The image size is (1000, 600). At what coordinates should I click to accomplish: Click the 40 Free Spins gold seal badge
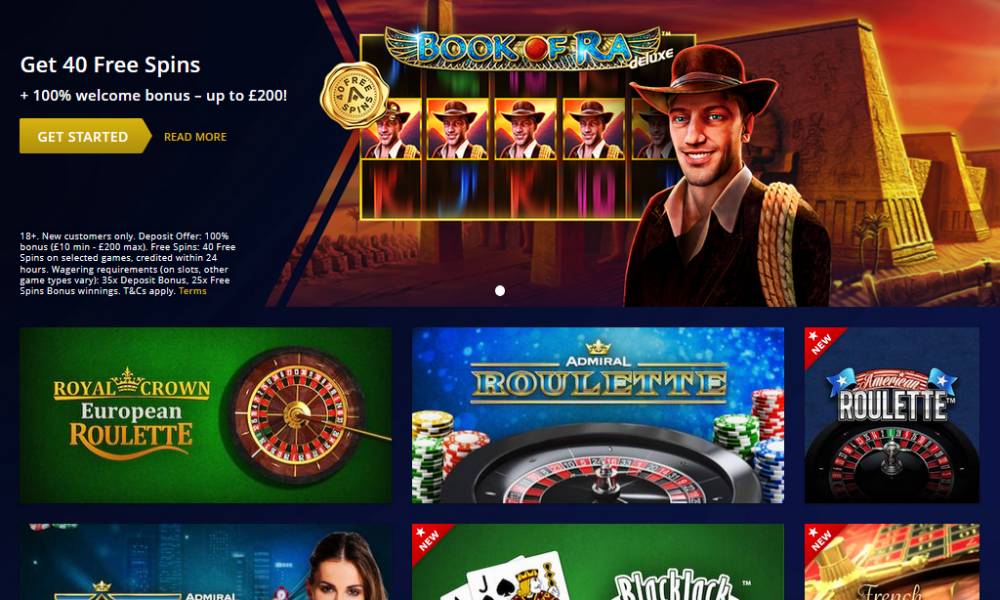click(355, 96)
